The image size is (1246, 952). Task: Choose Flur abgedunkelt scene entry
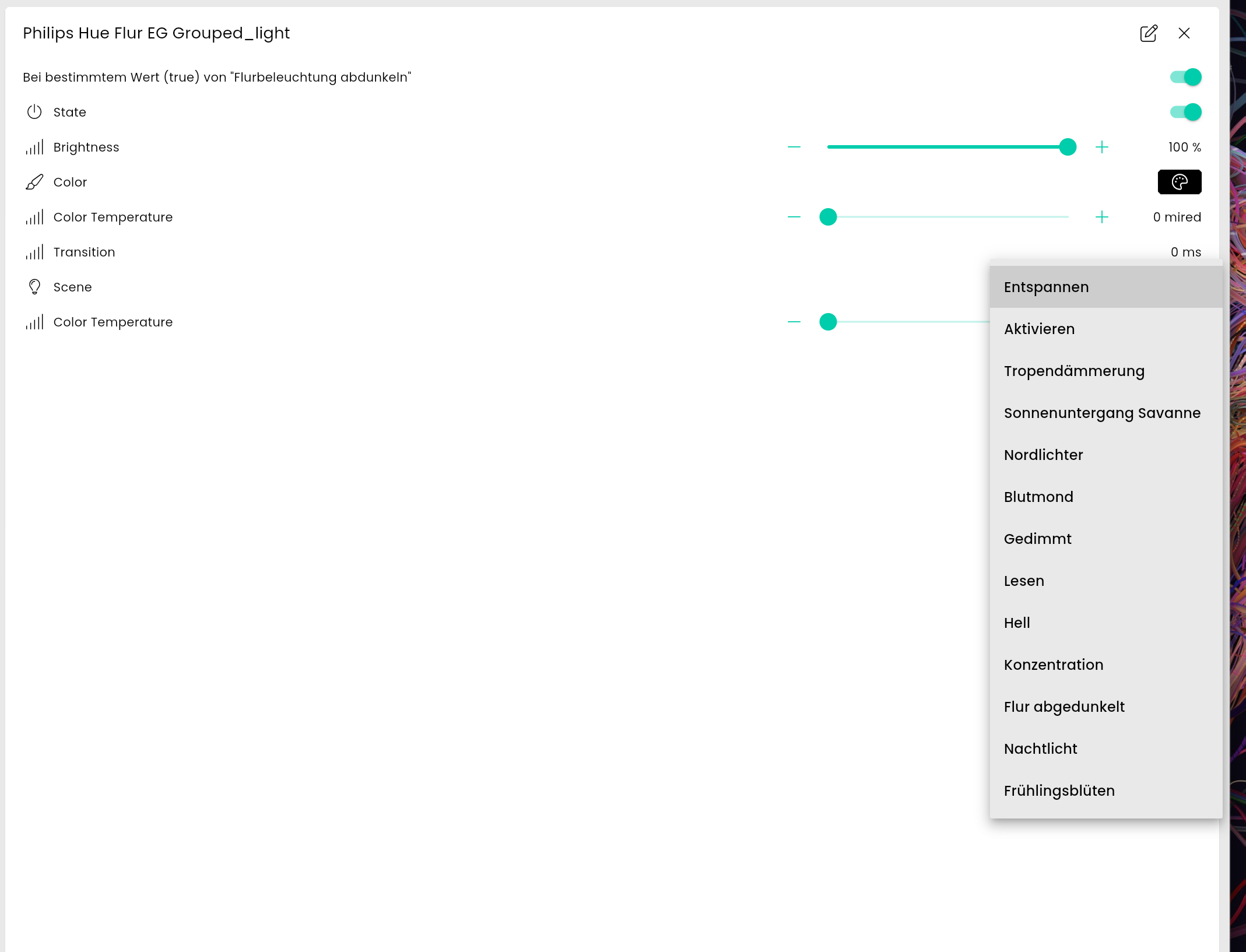pyautogui.click(x=1064, y=707)
